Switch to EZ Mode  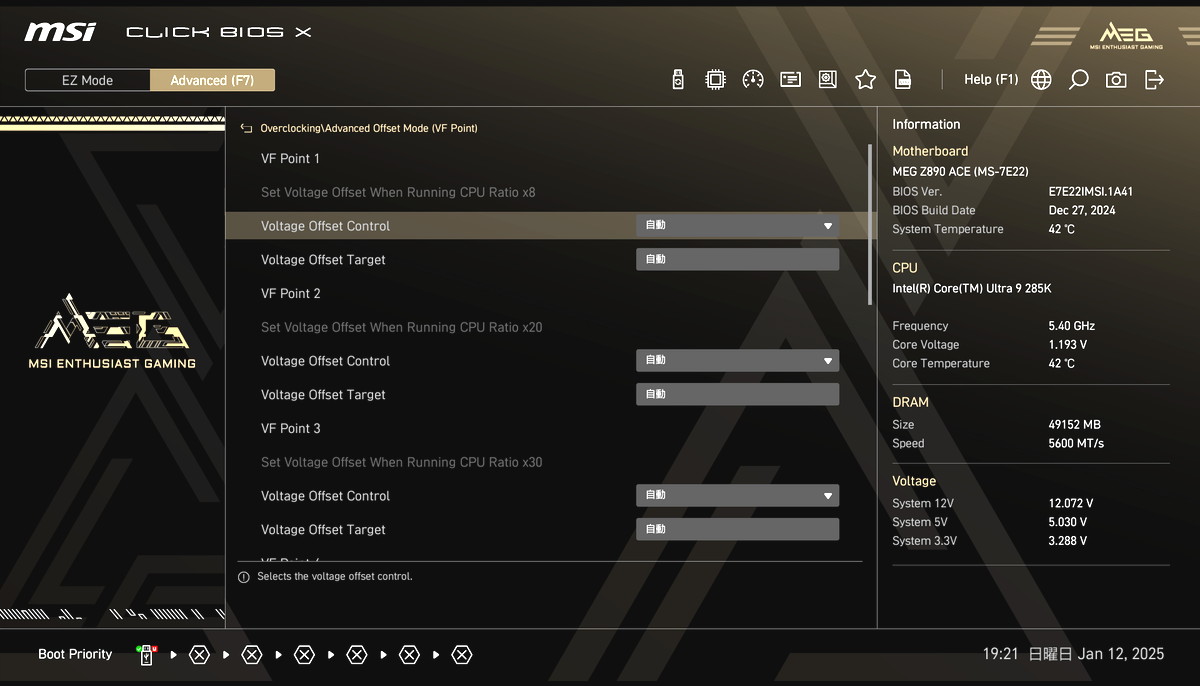pyautogui.click(x=88, y=80)
